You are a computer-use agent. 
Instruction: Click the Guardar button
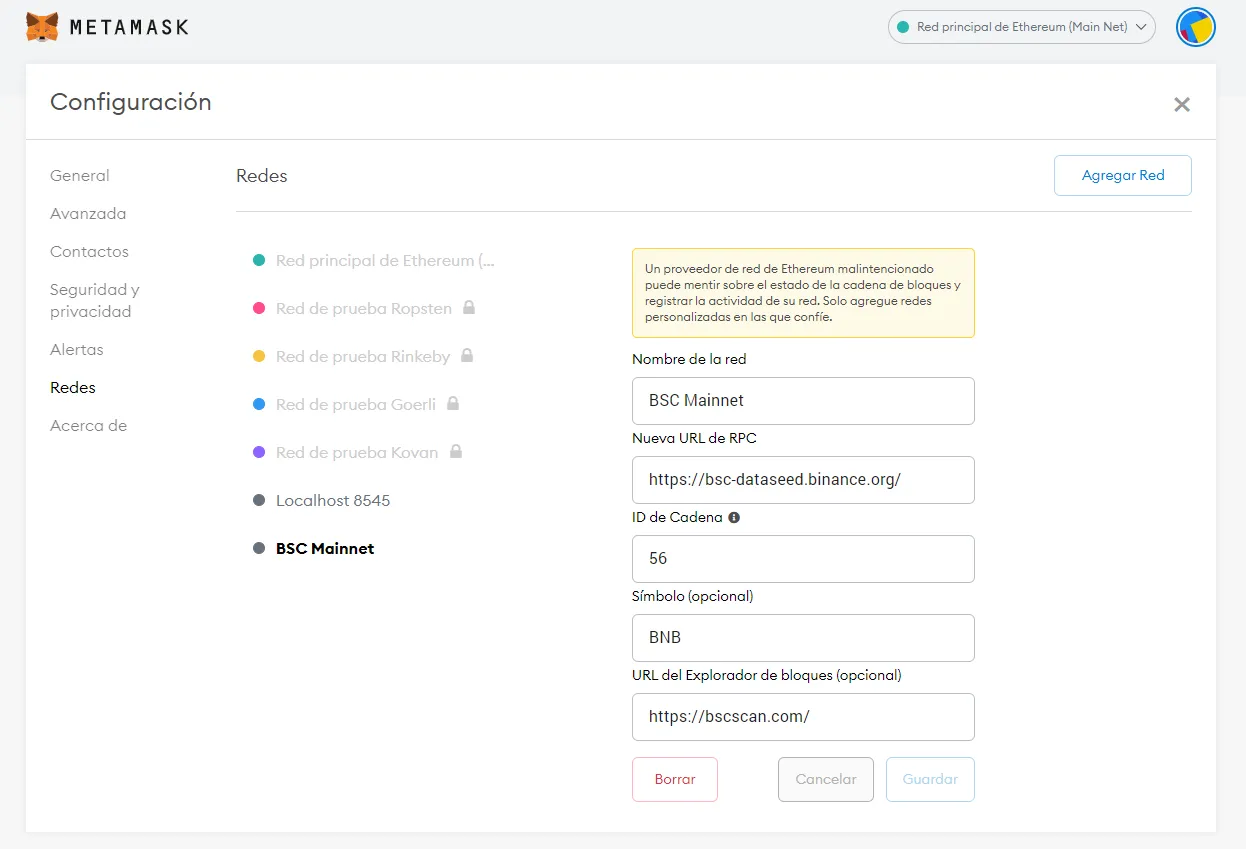click(x=930, y=779)
